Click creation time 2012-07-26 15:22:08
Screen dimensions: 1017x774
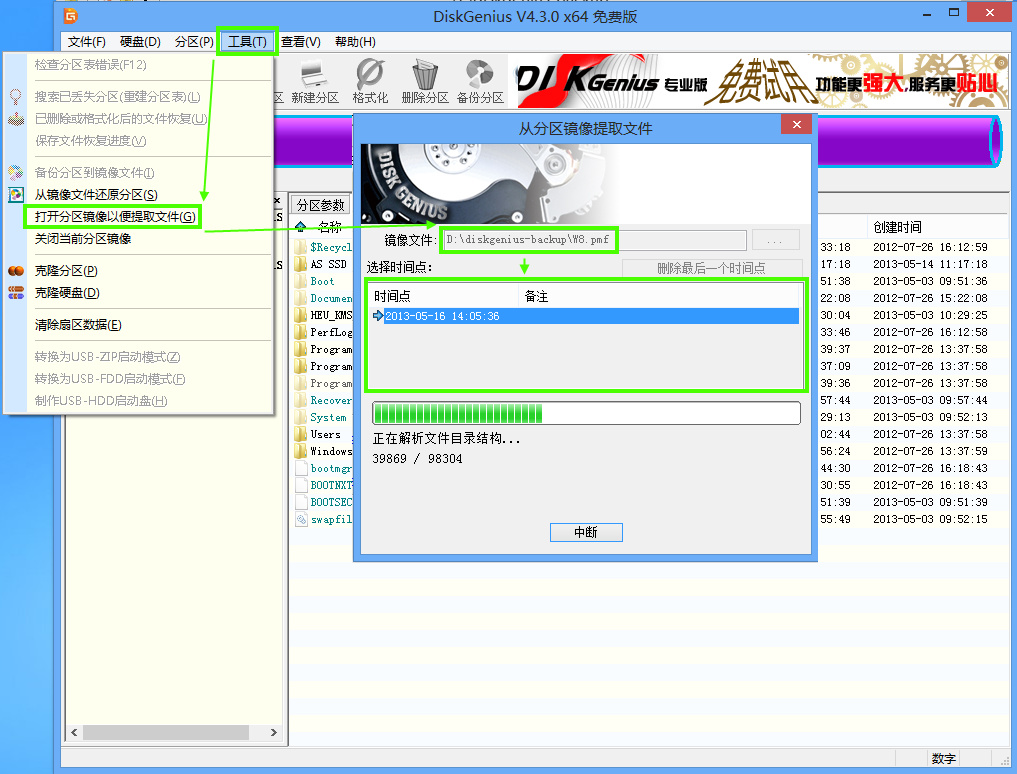pyautogui.click(x=930, y=298)
